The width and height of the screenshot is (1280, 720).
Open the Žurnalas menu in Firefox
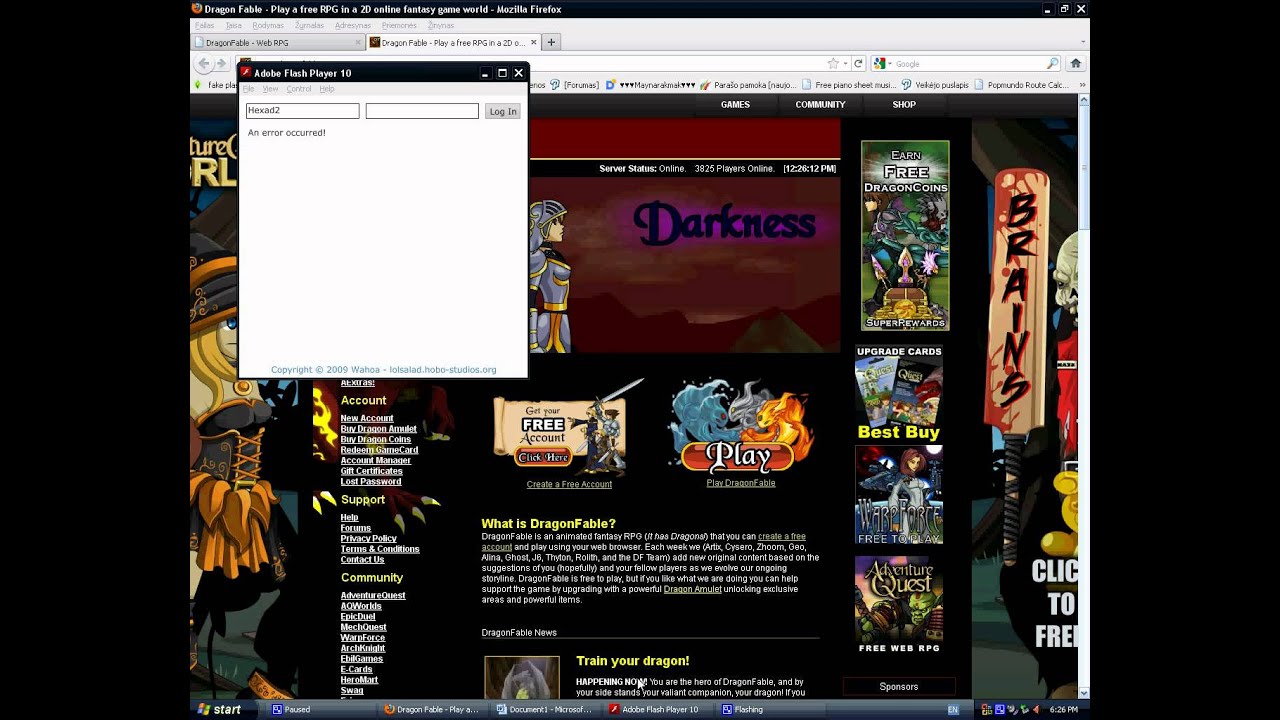[x=309, y=25]
